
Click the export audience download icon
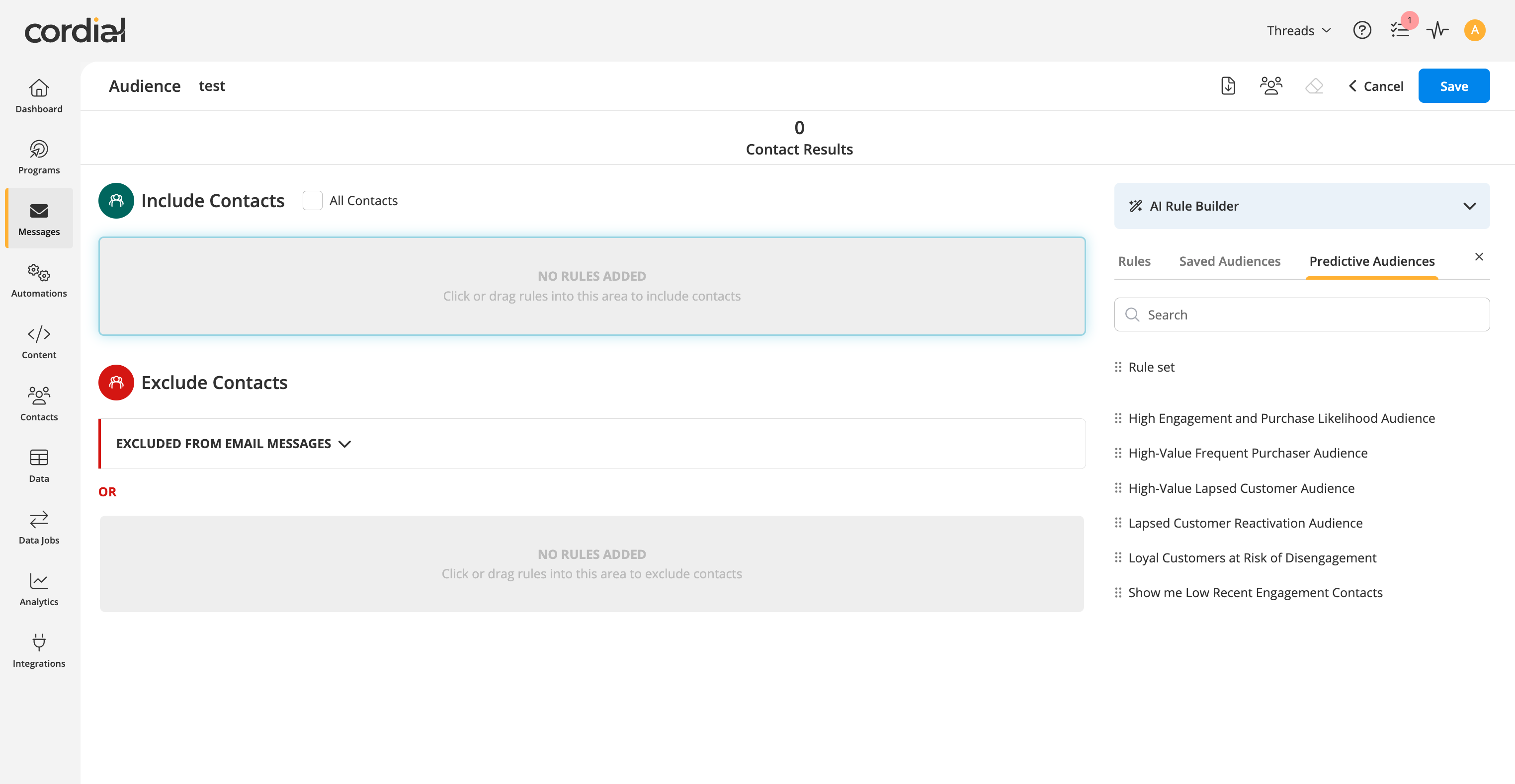coord(1228,86)
